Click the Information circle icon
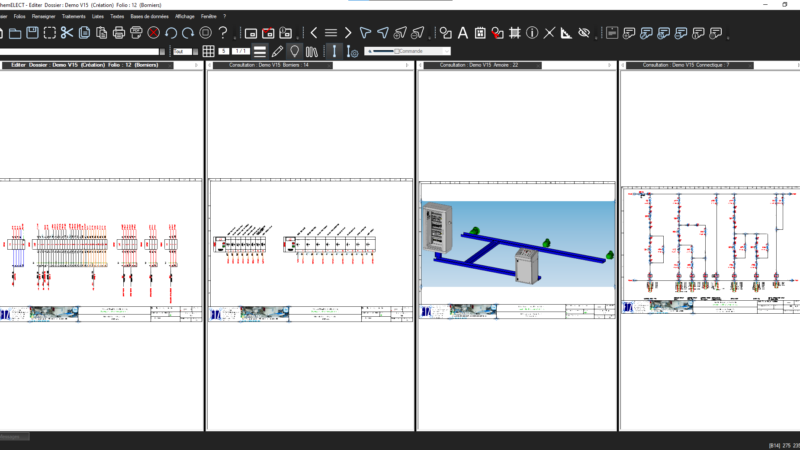 pyautogui.click(x=531, y=33)
